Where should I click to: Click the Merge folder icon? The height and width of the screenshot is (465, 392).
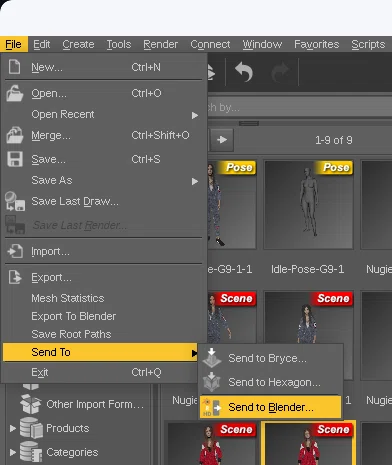tap(15, 135)
